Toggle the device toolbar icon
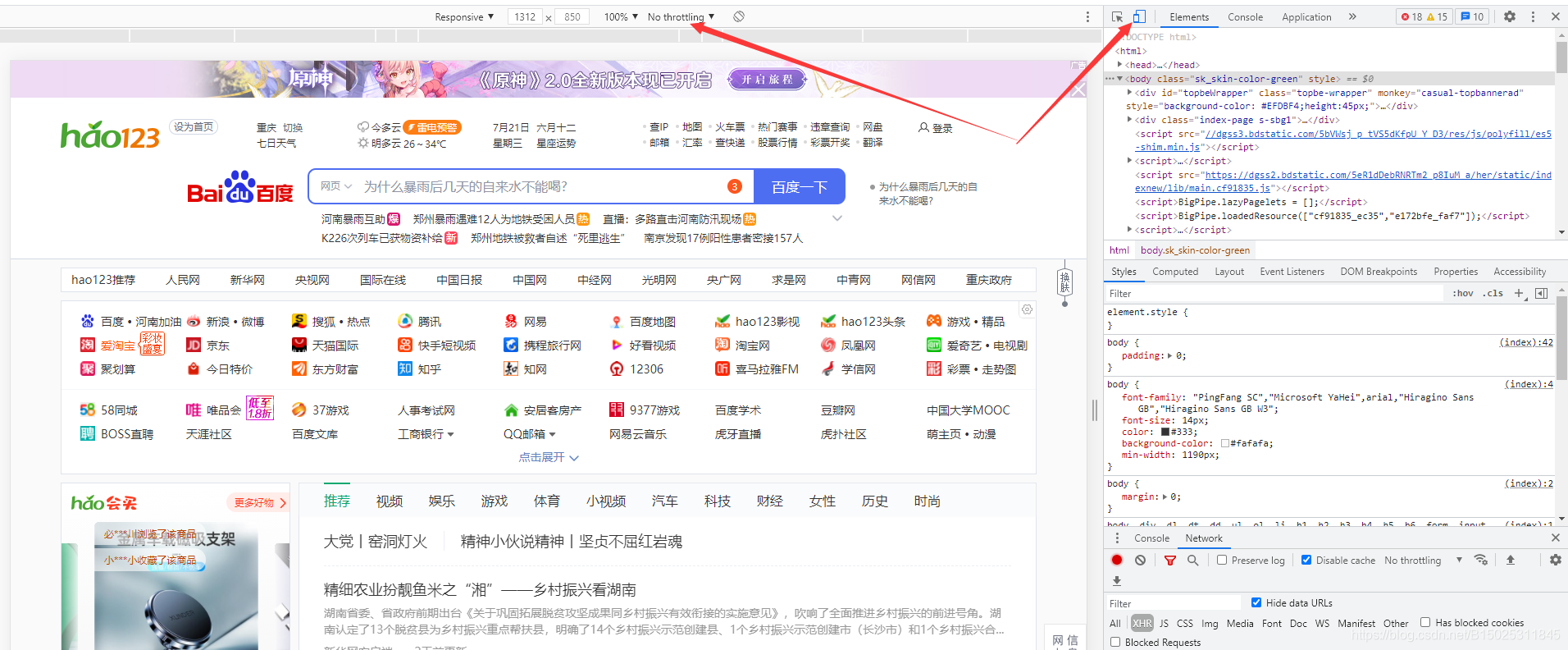 (1139, 16)
